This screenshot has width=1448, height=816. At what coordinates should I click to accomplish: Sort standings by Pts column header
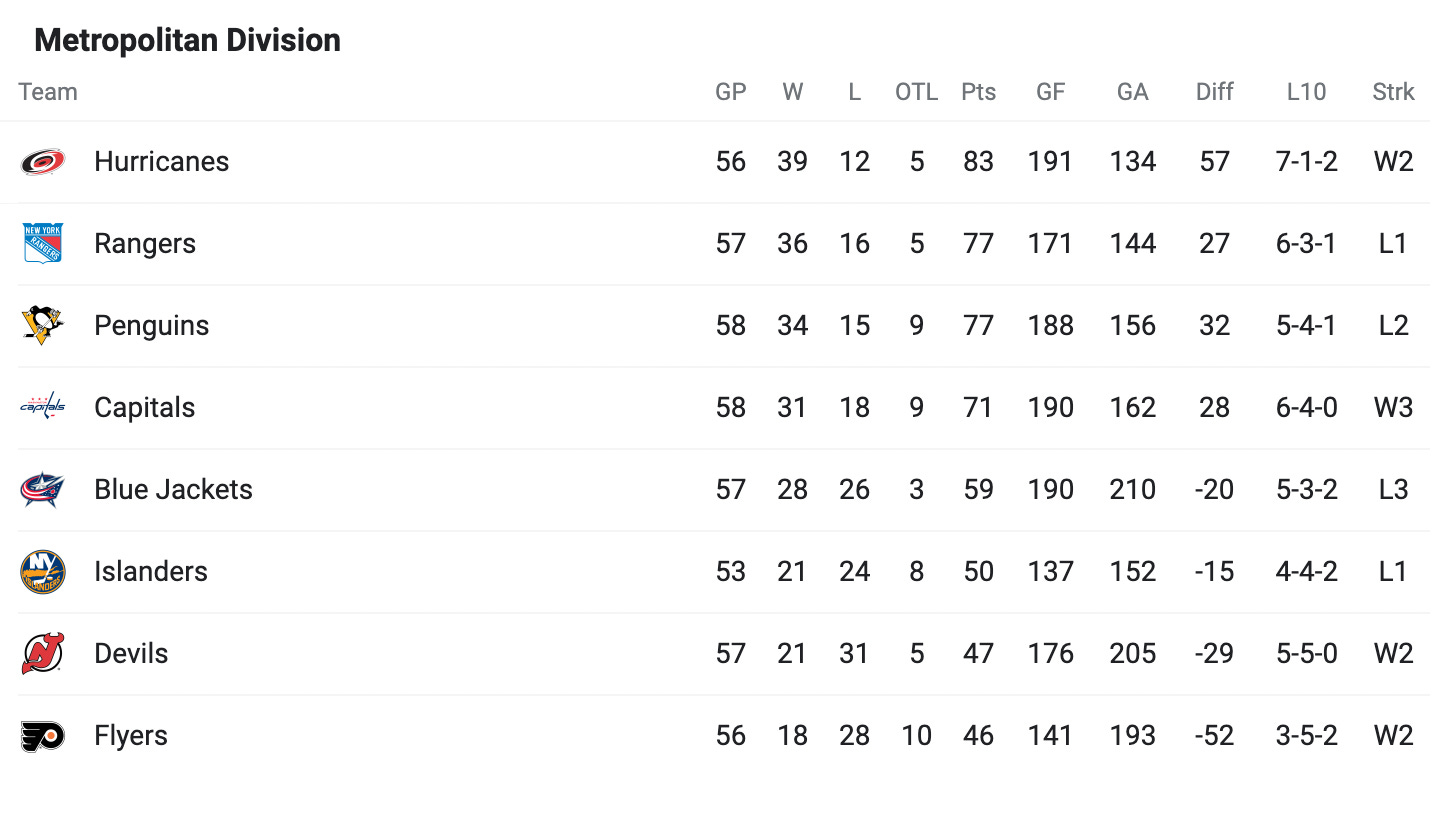tap(979, 92)
